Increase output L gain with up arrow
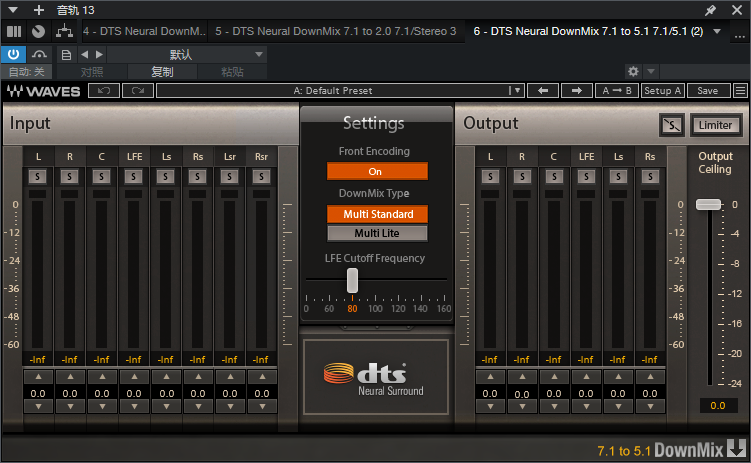The image size is (751, 463). tap(490, 377)
